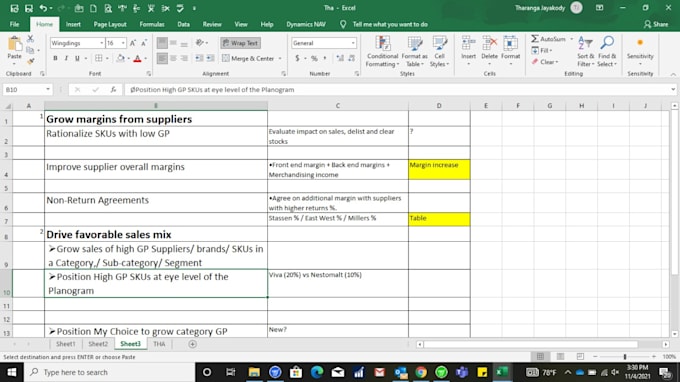The width and height of the screenshot is (680, 382).
Task: Open Microsoft Edge from the taskbar
Action: tap(317, 372)
